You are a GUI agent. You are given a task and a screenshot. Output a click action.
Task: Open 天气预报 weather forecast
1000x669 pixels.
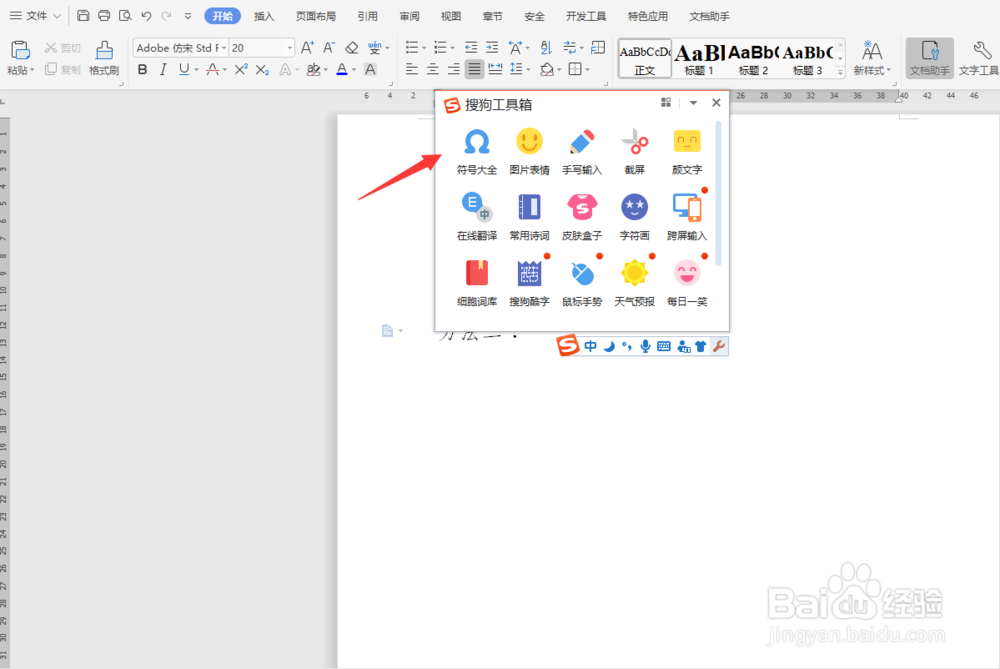pos(635,283)
